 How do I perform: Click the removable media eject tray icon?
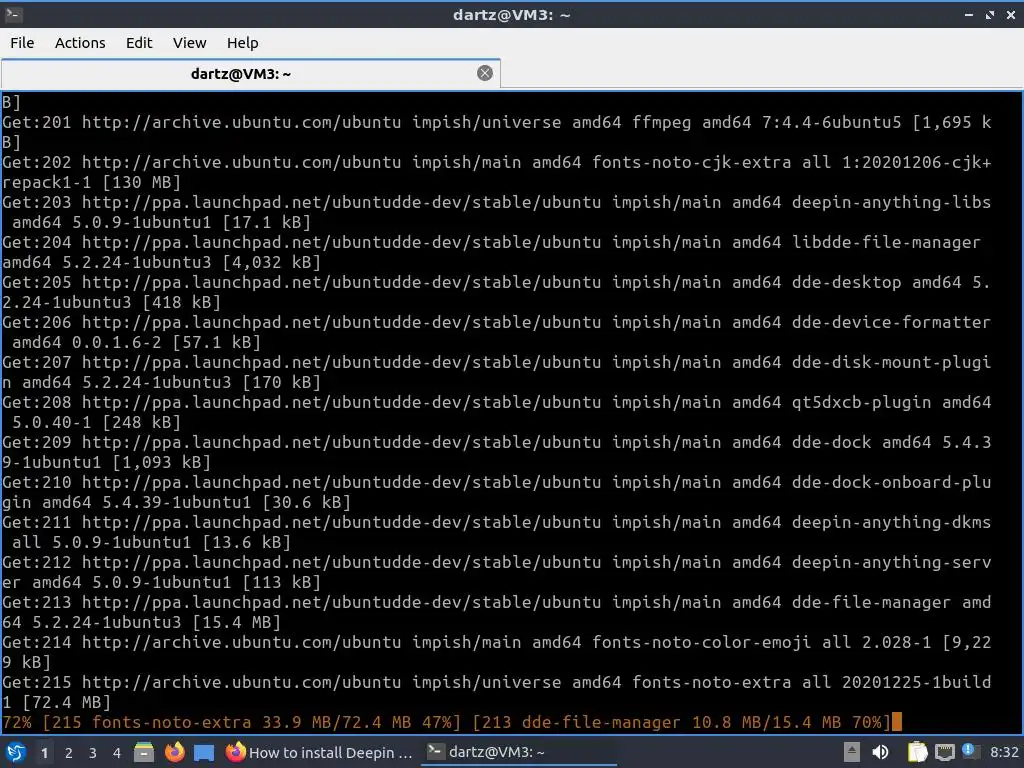[852, 752]
